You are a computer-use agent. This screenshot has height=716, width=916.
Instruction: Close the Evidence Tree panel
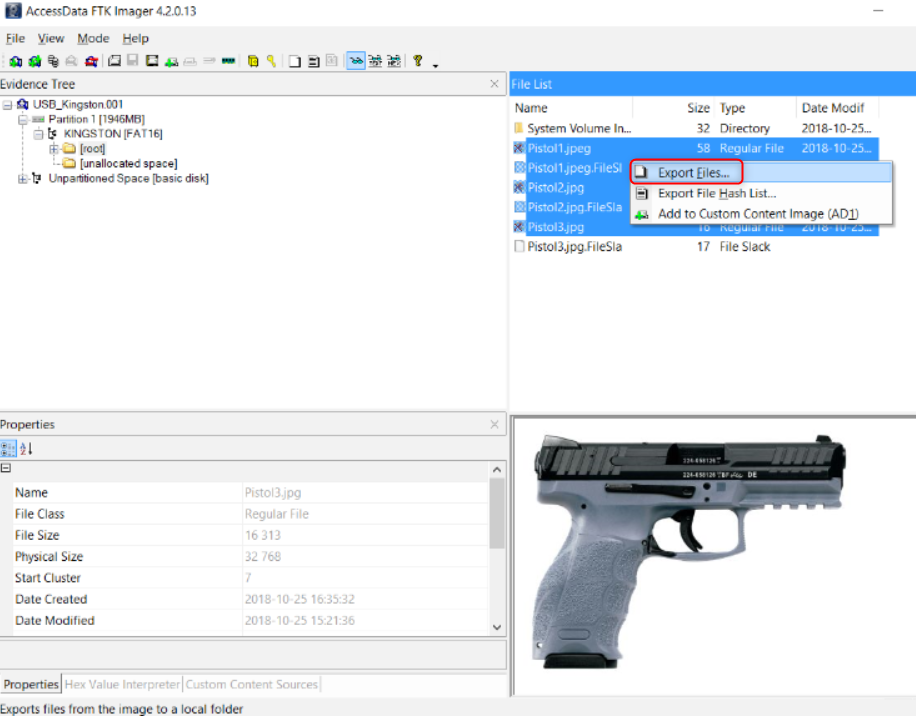(494, 85)
